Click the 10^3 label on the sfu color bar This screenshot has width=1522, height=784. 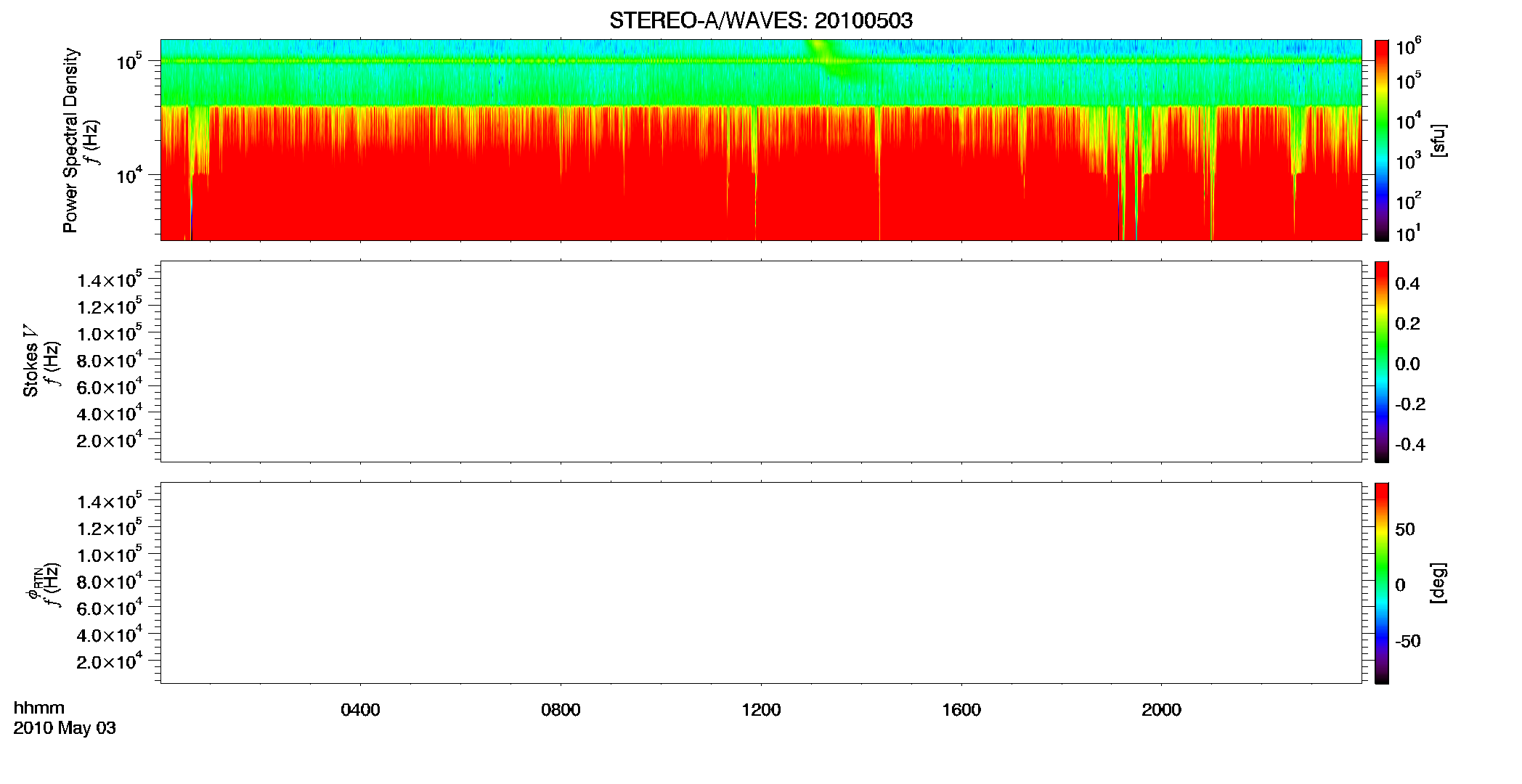[x=1409, y=161]
